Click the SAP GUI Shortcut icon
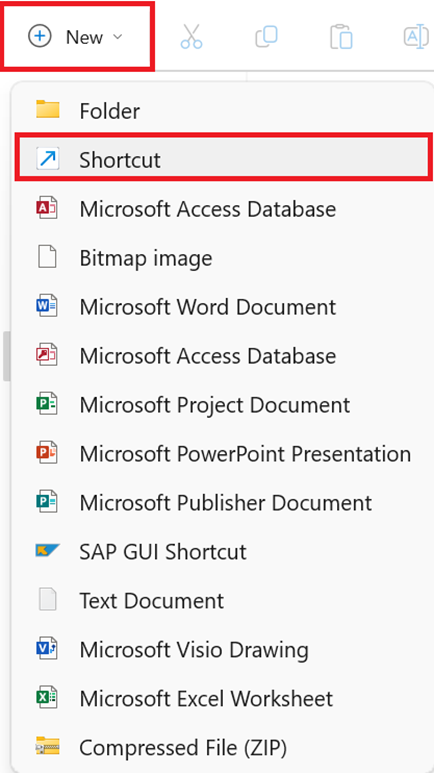 (48, 551)
